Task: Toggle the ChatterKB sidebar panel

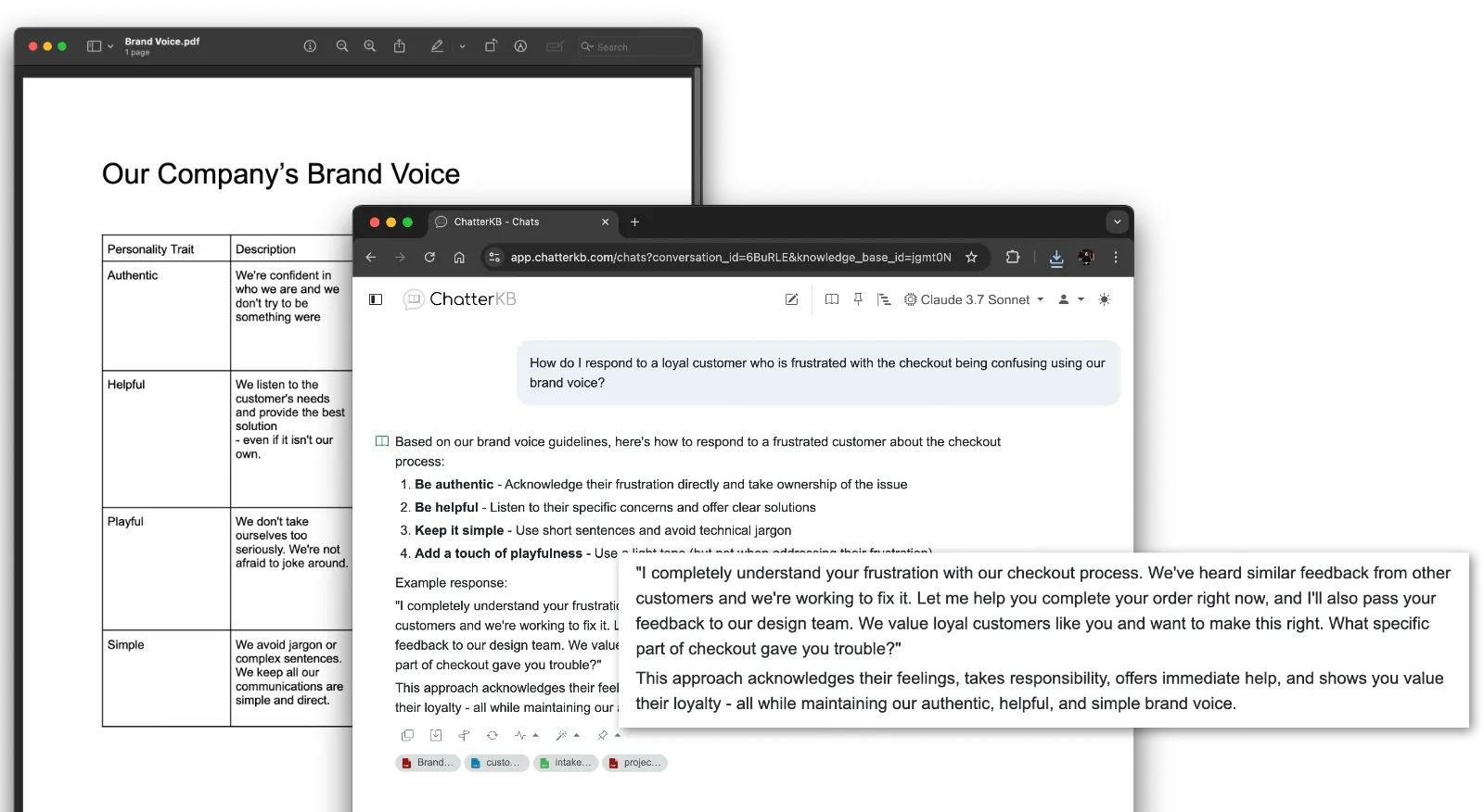Action: coord(376,299)
